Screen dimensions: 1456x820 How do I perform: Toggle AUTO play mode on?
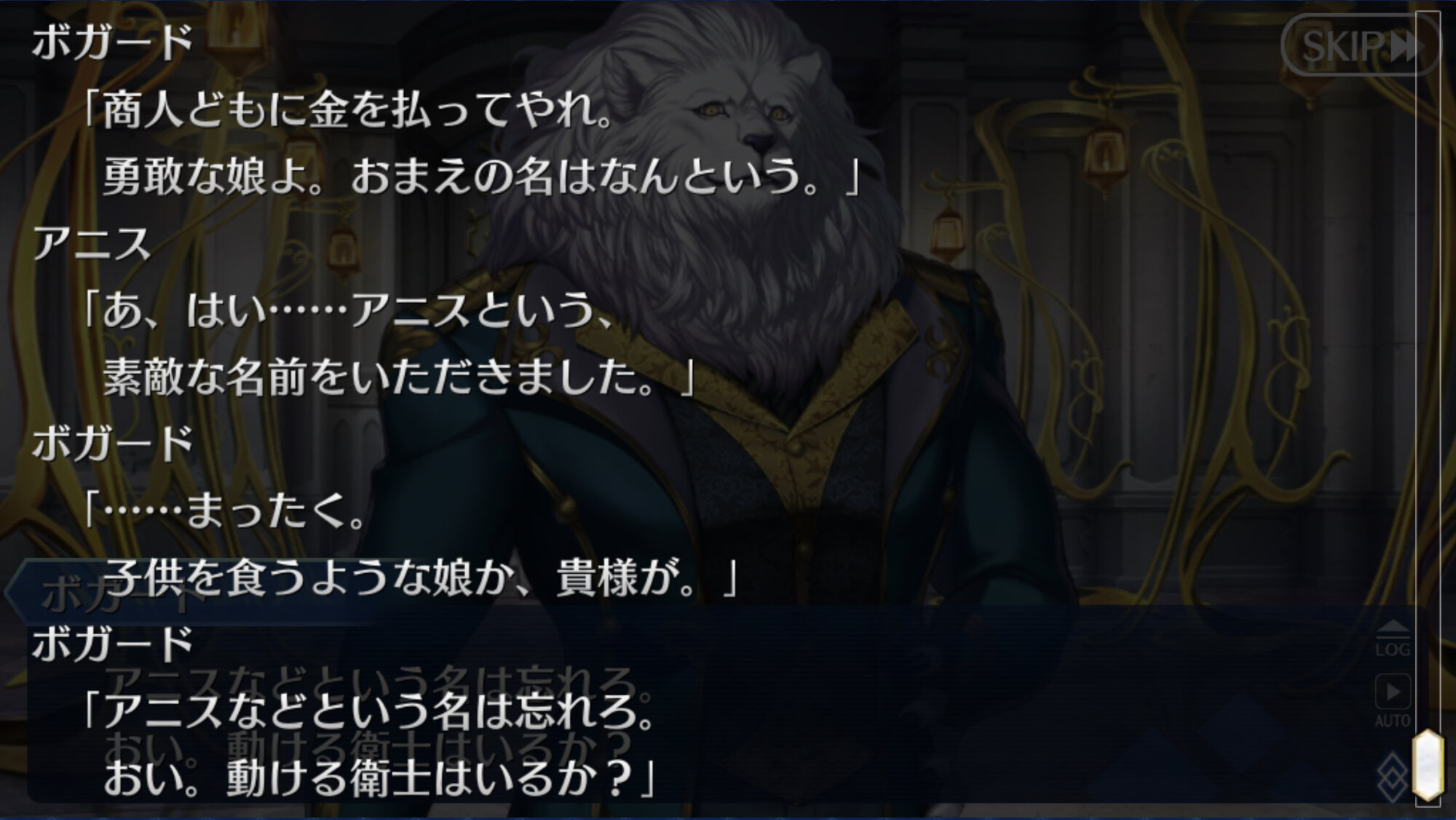(1393, 701)
